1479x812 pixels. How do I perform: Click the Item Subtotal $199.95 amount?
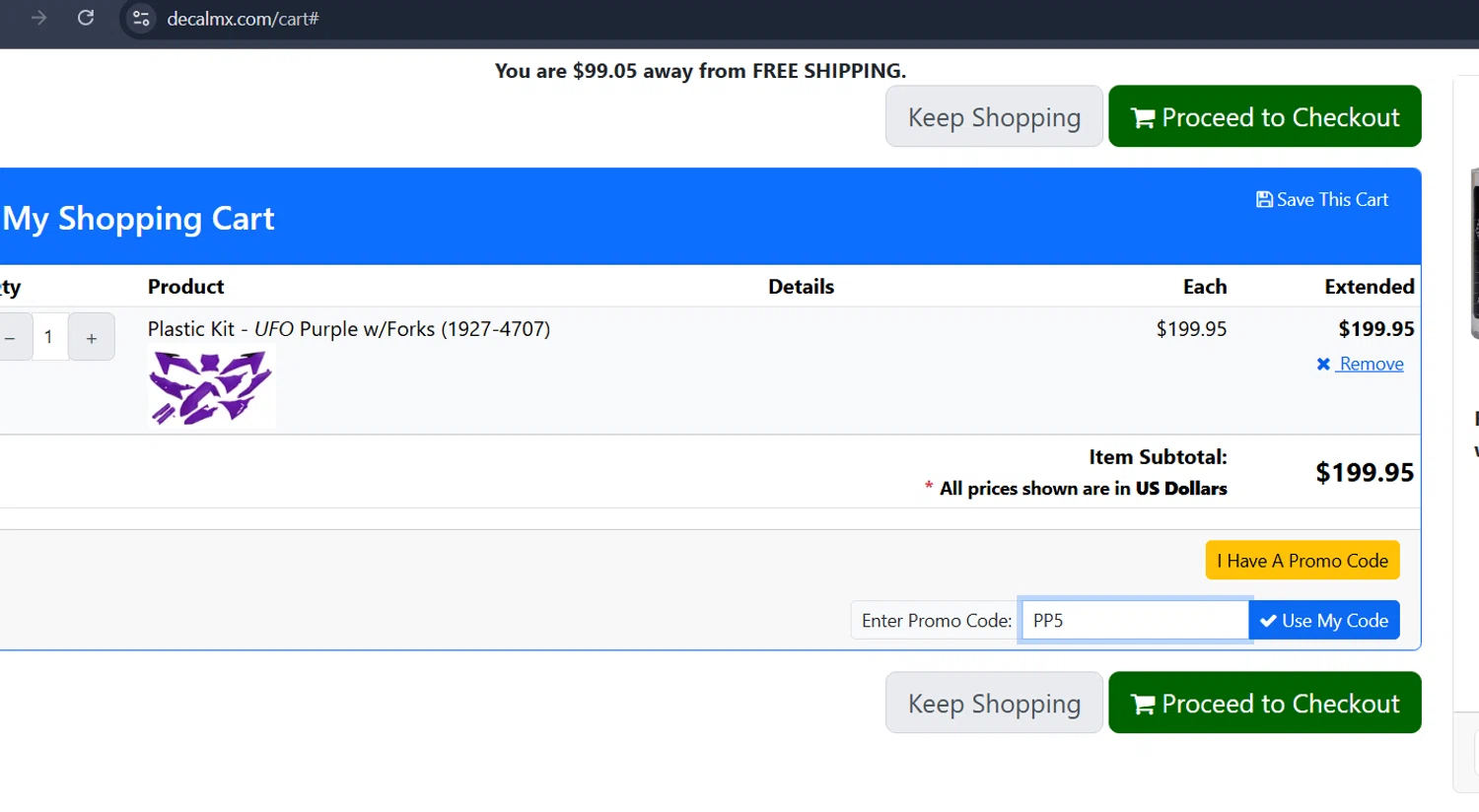click(1365, 473)
